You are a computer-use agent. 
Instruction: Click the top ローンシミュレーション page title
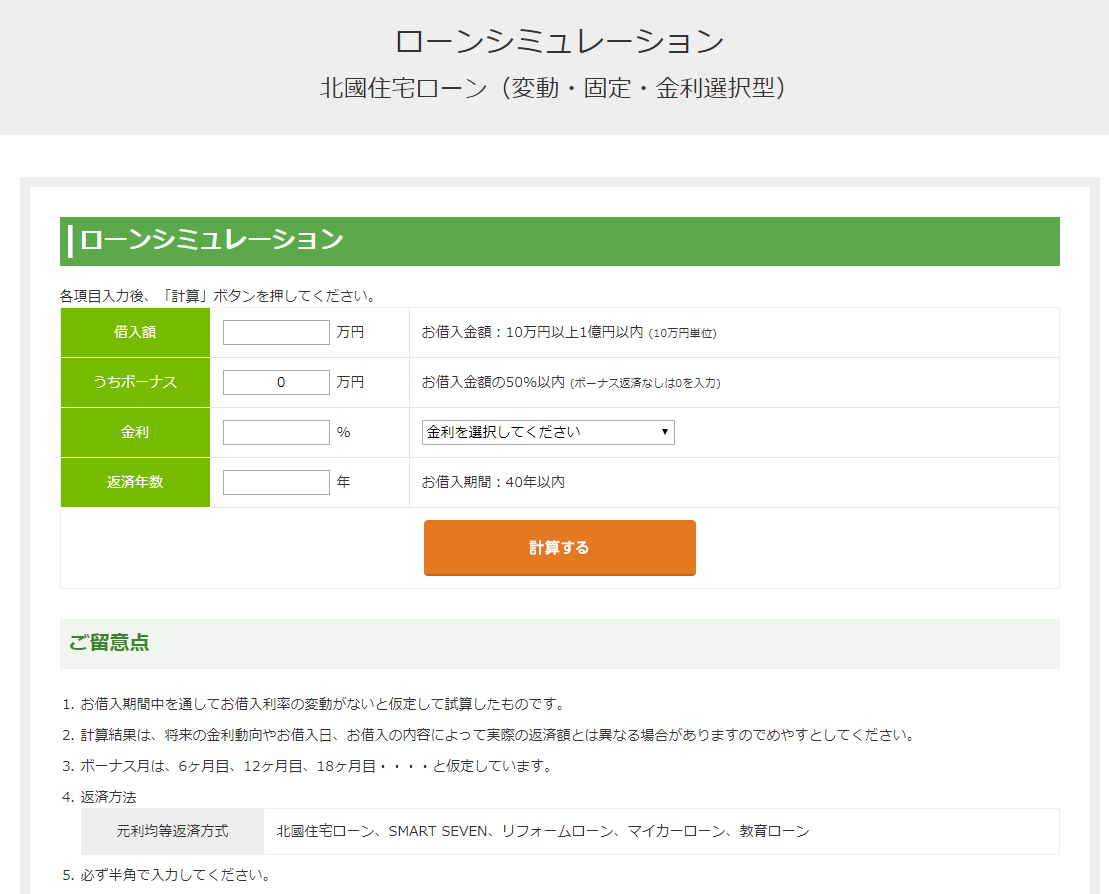(559, 42)
